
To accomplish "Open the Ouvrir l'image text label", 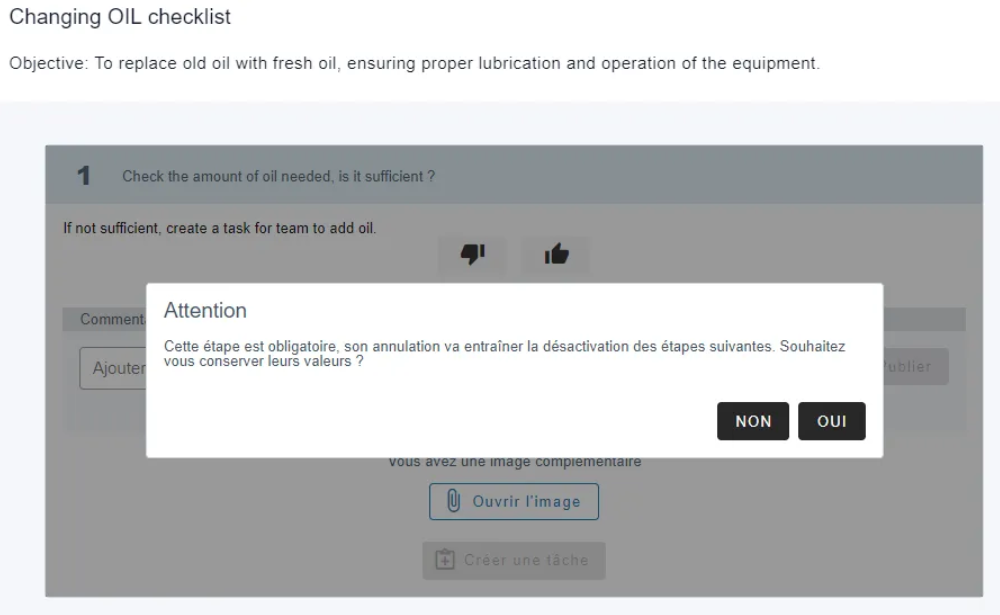I will click(526, 501).
